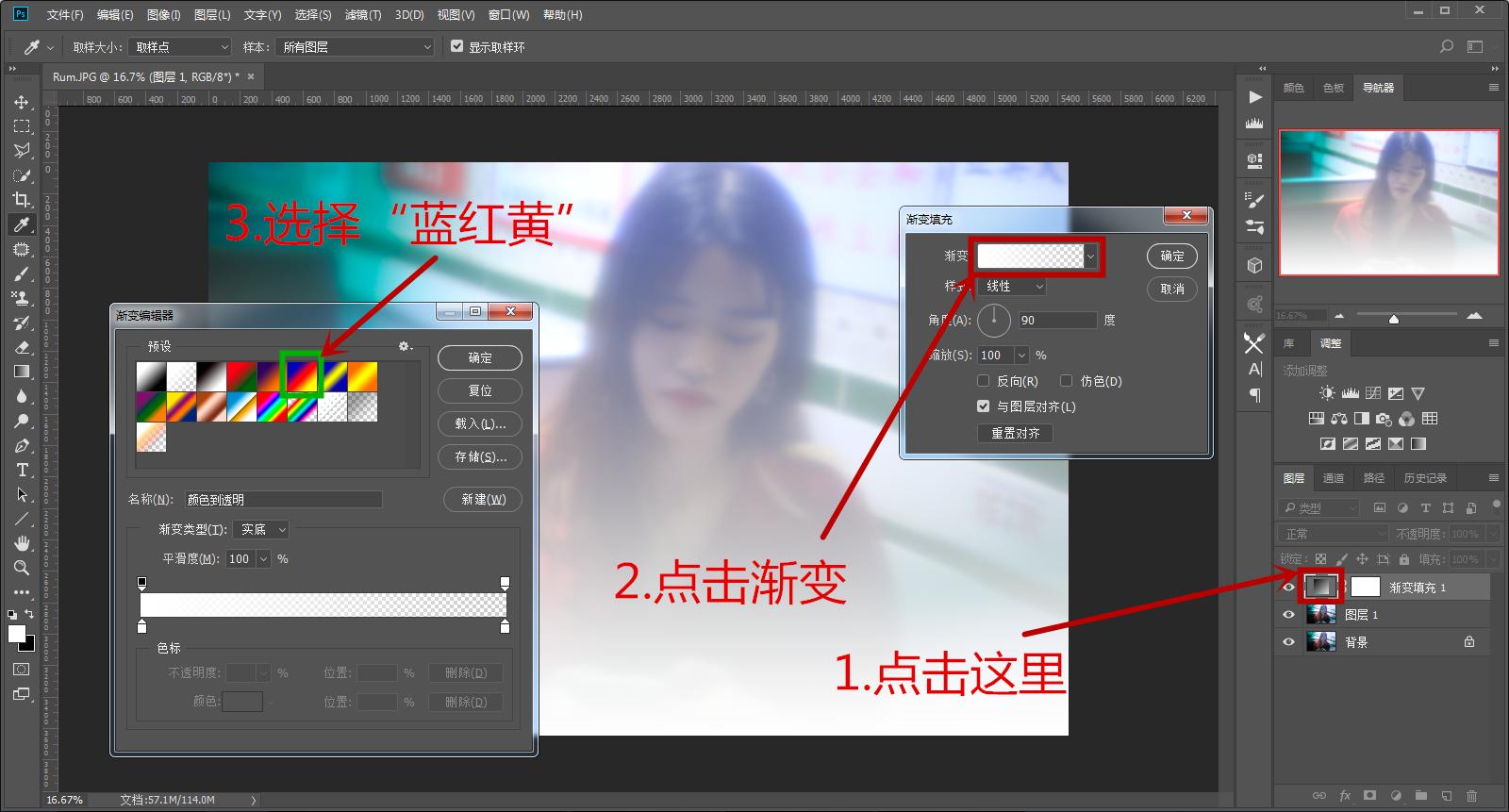
Task: Hide the 图层 1 layer
Action: tap(1288, 614)
